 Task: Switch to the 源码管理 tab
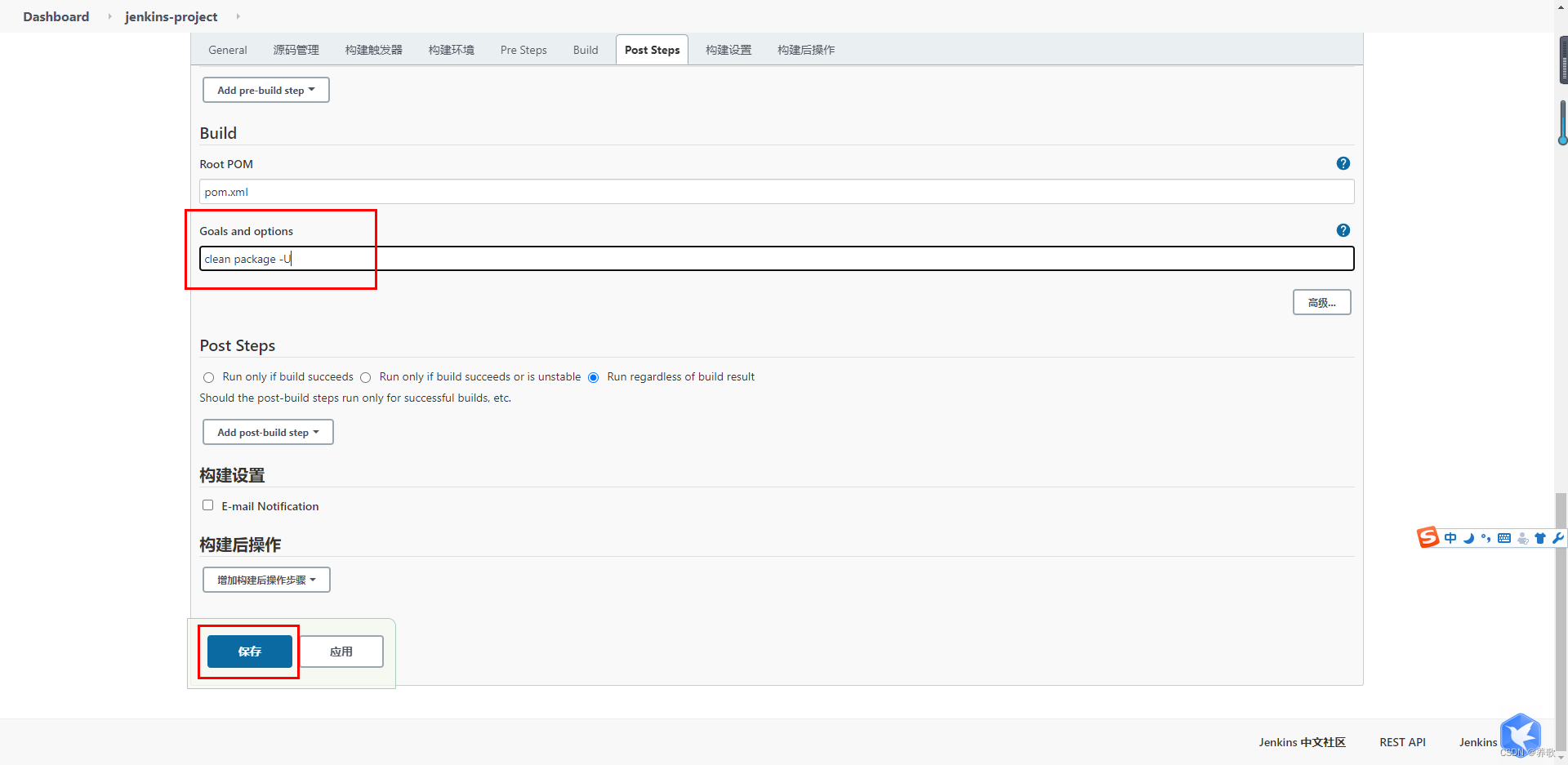coord(296,50)
